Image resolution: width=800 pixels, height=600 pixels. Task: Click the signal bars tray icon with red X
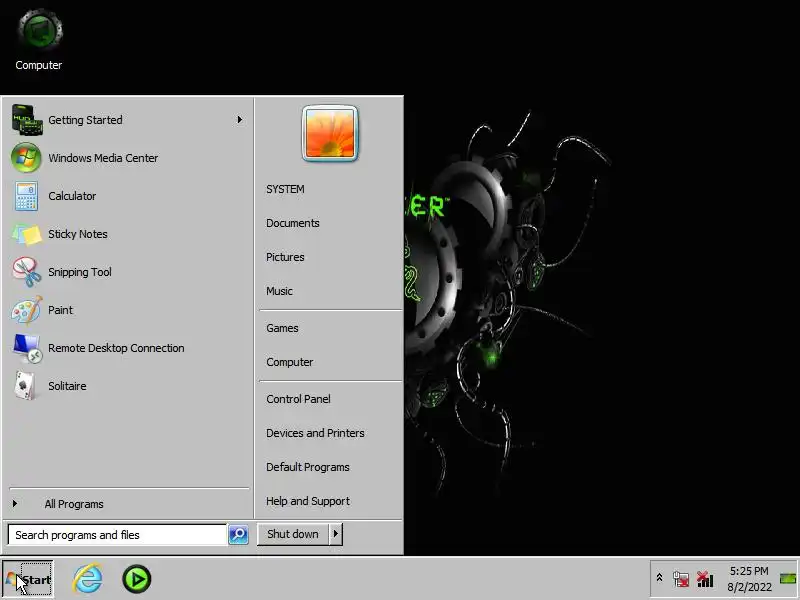click(705, 579)
